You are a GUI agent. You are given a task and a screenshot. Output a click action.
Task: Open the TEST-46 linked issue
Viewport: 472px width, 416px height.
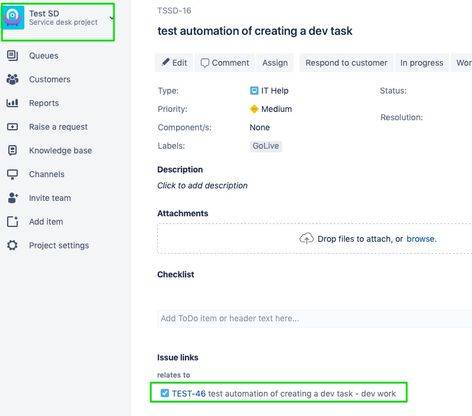coord(189,394)
